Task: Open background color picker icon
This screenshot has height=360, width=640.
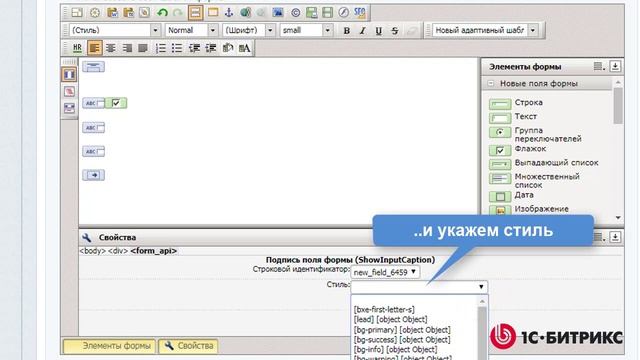Action: pos(228,48)
